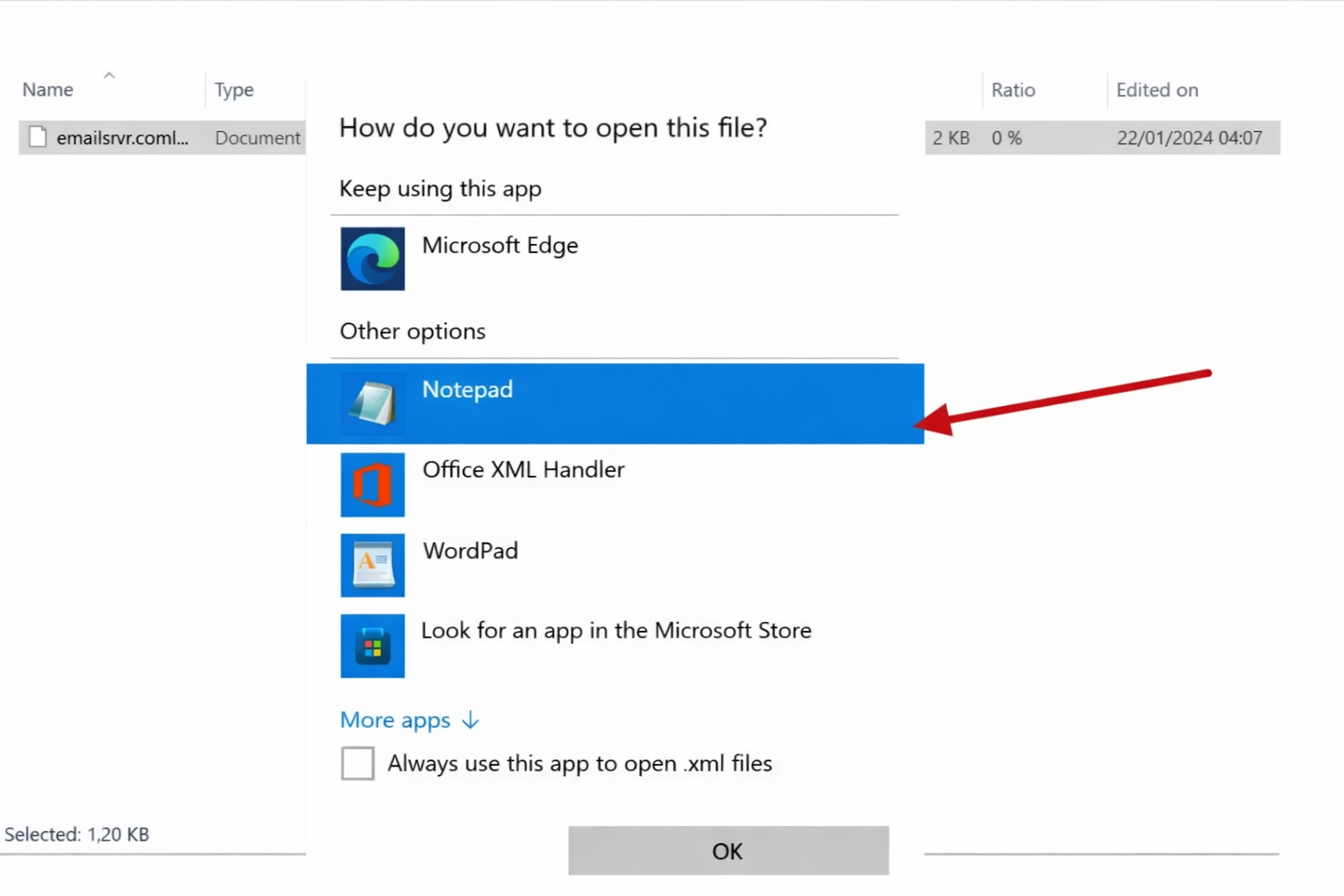Click the 0 % ratio cell
The height and width of the screenshot is (896, 1344).
click(1006, 137)
